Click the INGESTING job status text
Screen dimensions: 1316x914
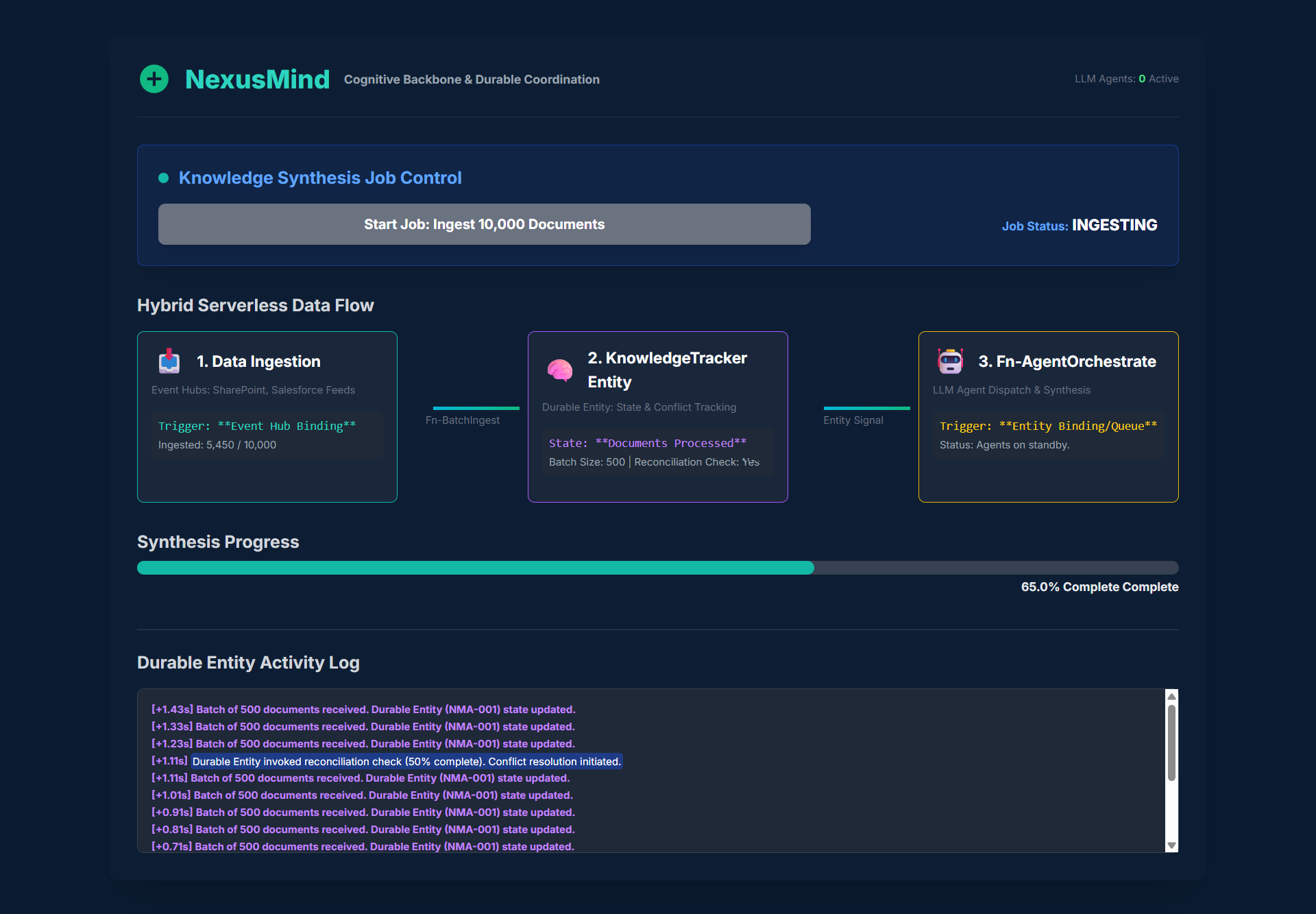coord(1114,225)
